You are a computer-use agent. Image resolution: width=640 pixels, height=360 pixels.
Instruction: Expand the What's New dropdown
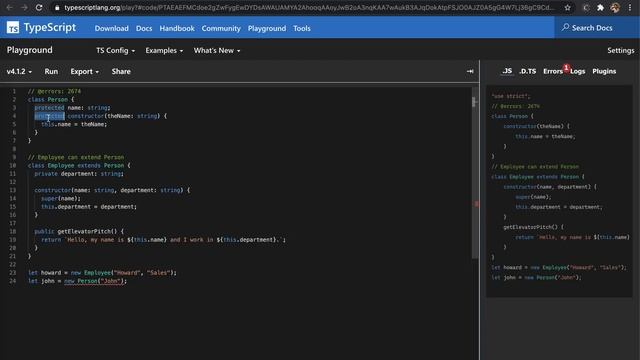pyautogui.click(x=217, y=50)
